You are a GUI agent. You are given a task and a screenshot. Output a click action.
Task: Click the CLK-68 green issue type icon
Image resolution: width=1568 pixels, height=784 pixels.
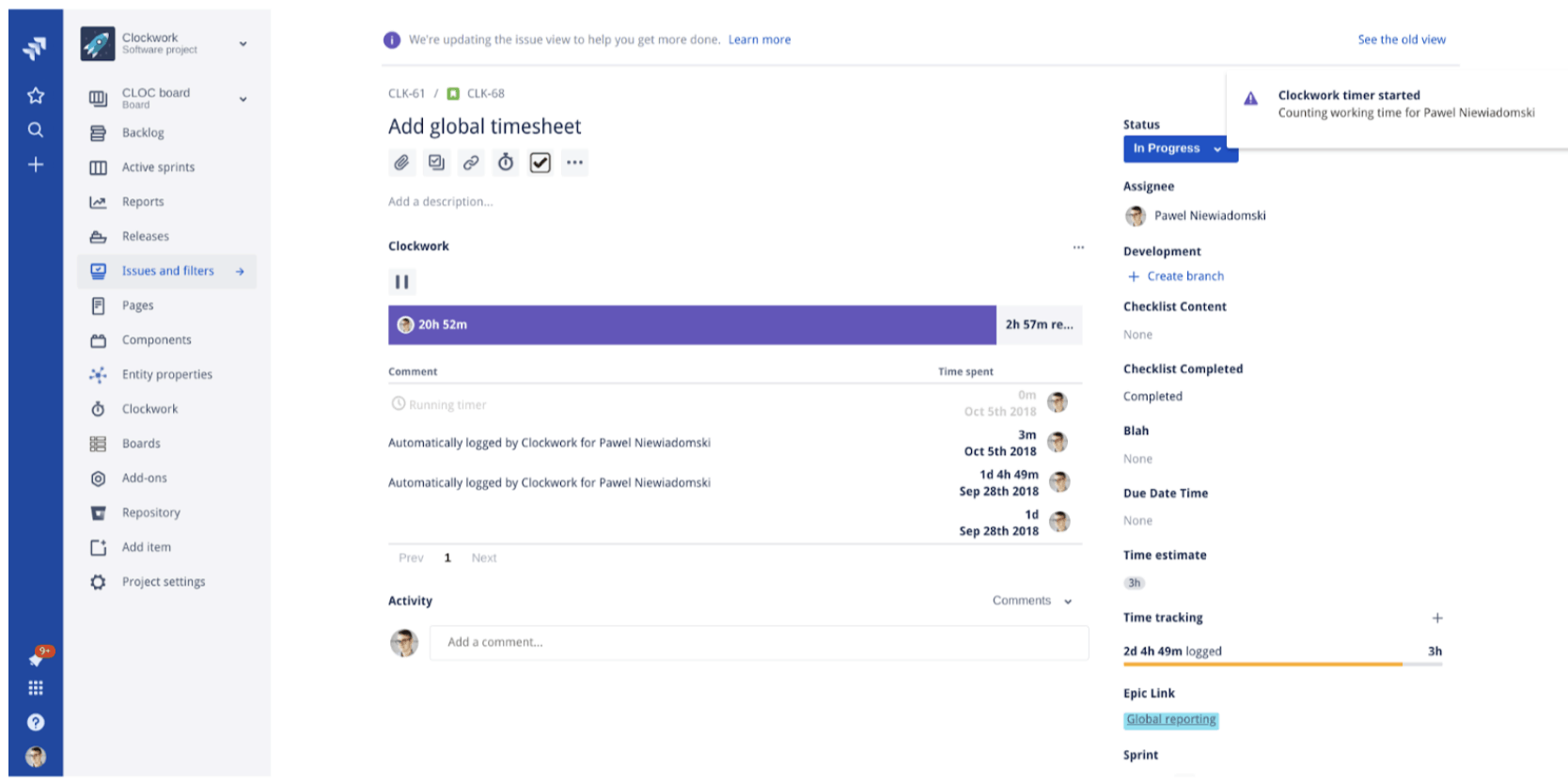click(453, 93)
